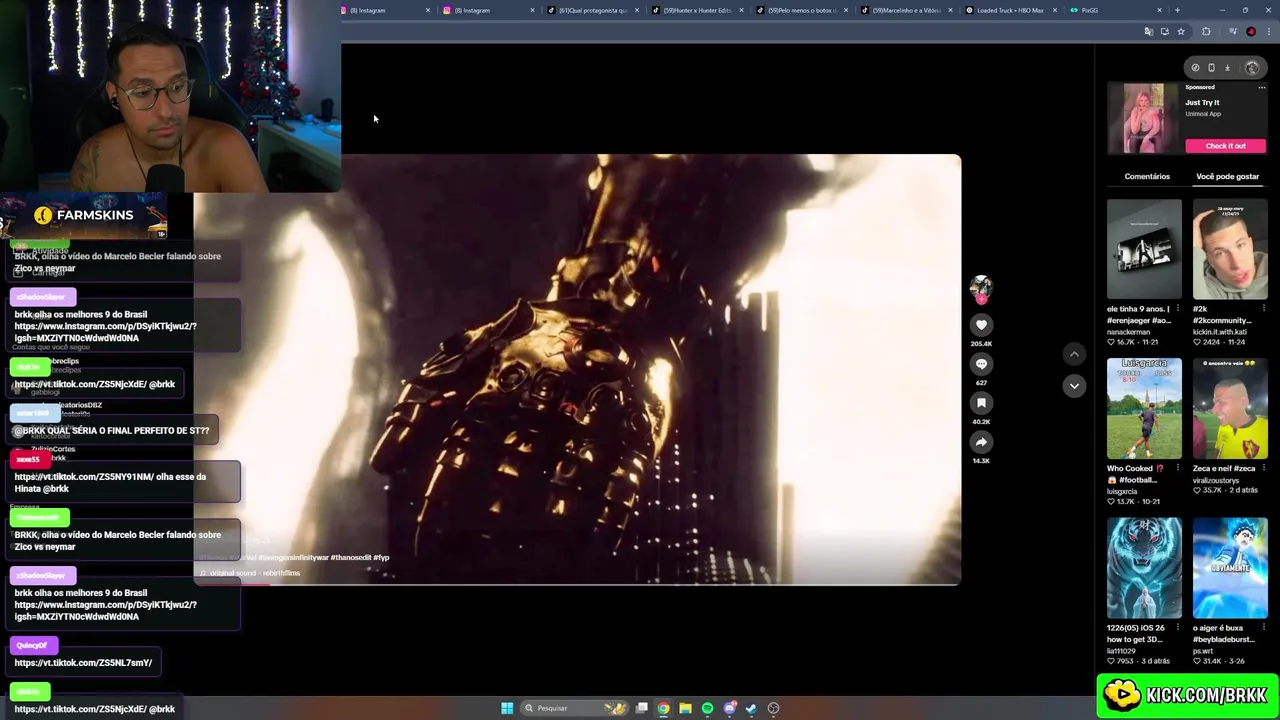The height and width of the screenshot is (720, 1280).
Task: Click the Instagram link in the lower xShadowSlayer message
Action: [x=105, y=611]
